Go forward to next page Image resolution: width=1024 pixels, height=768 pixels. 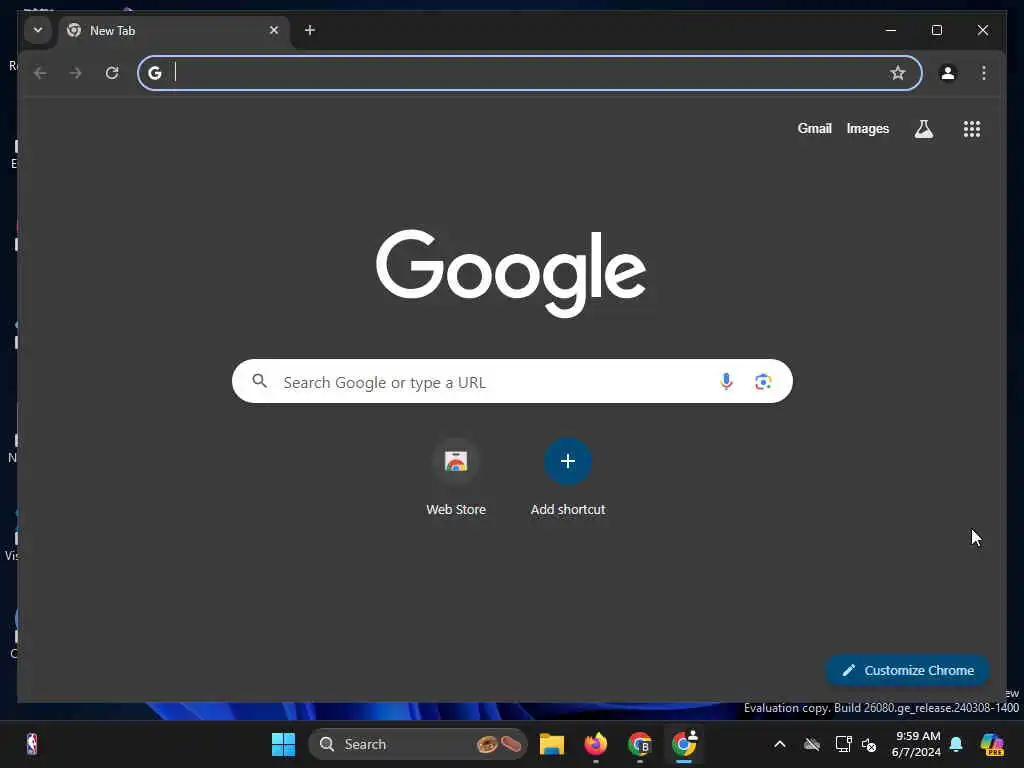(76, 73)
